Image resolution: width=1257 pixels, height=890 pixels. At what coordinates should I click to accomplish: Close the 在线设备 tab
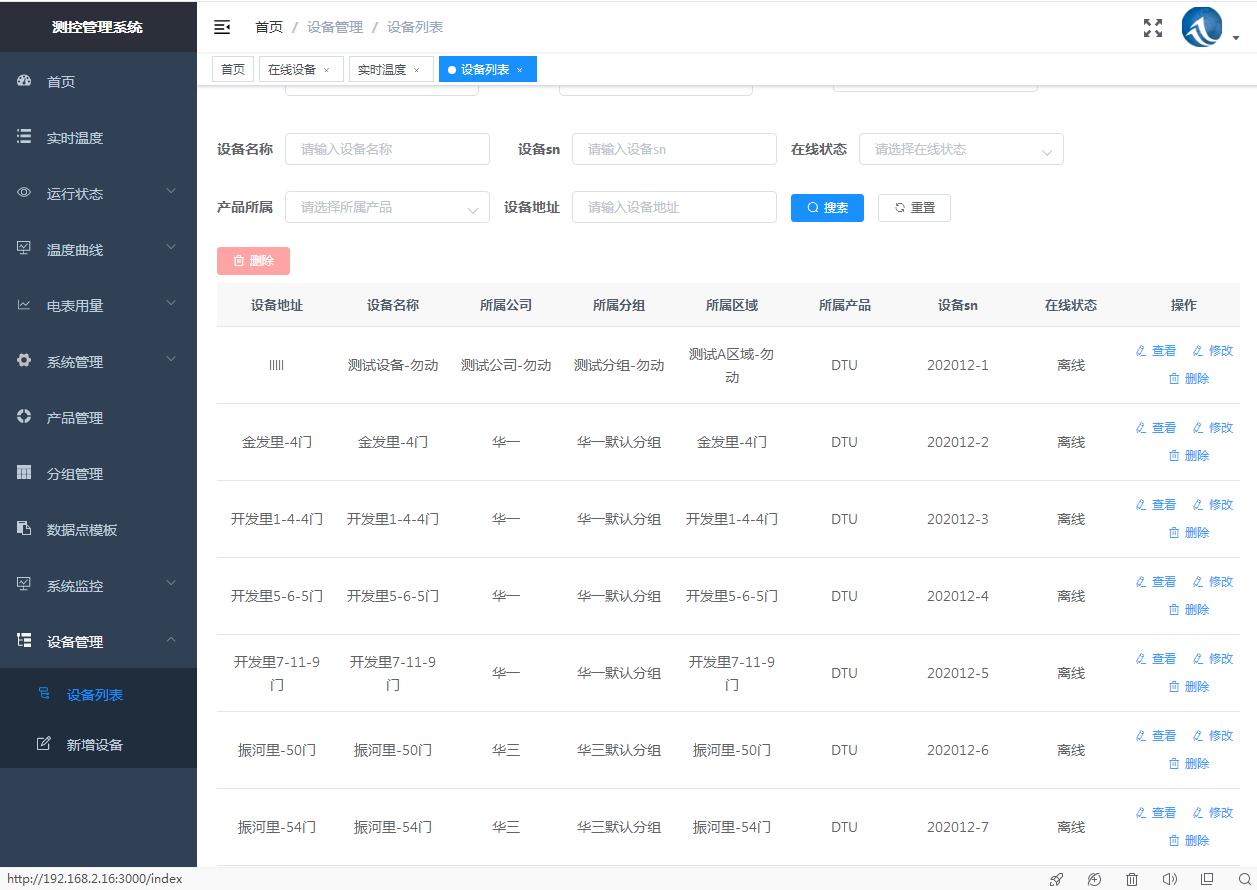pos(327,69)
